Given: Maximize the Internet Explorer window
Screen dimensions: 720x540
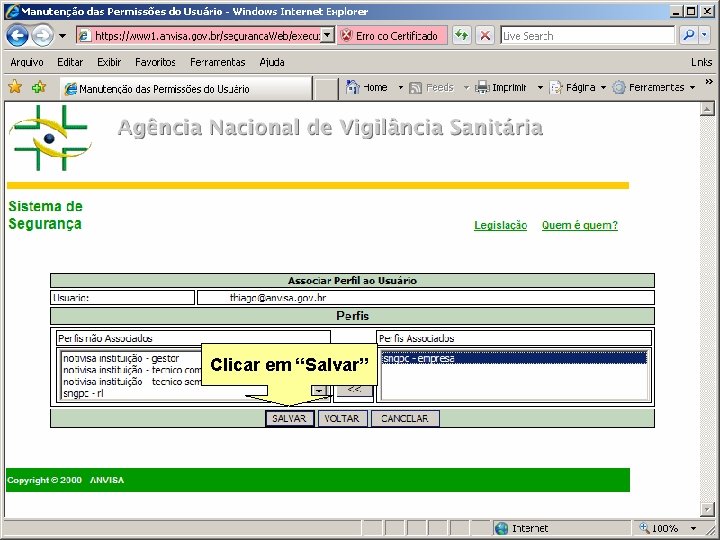Looking at the screenshot, I should tap(690, 11).
